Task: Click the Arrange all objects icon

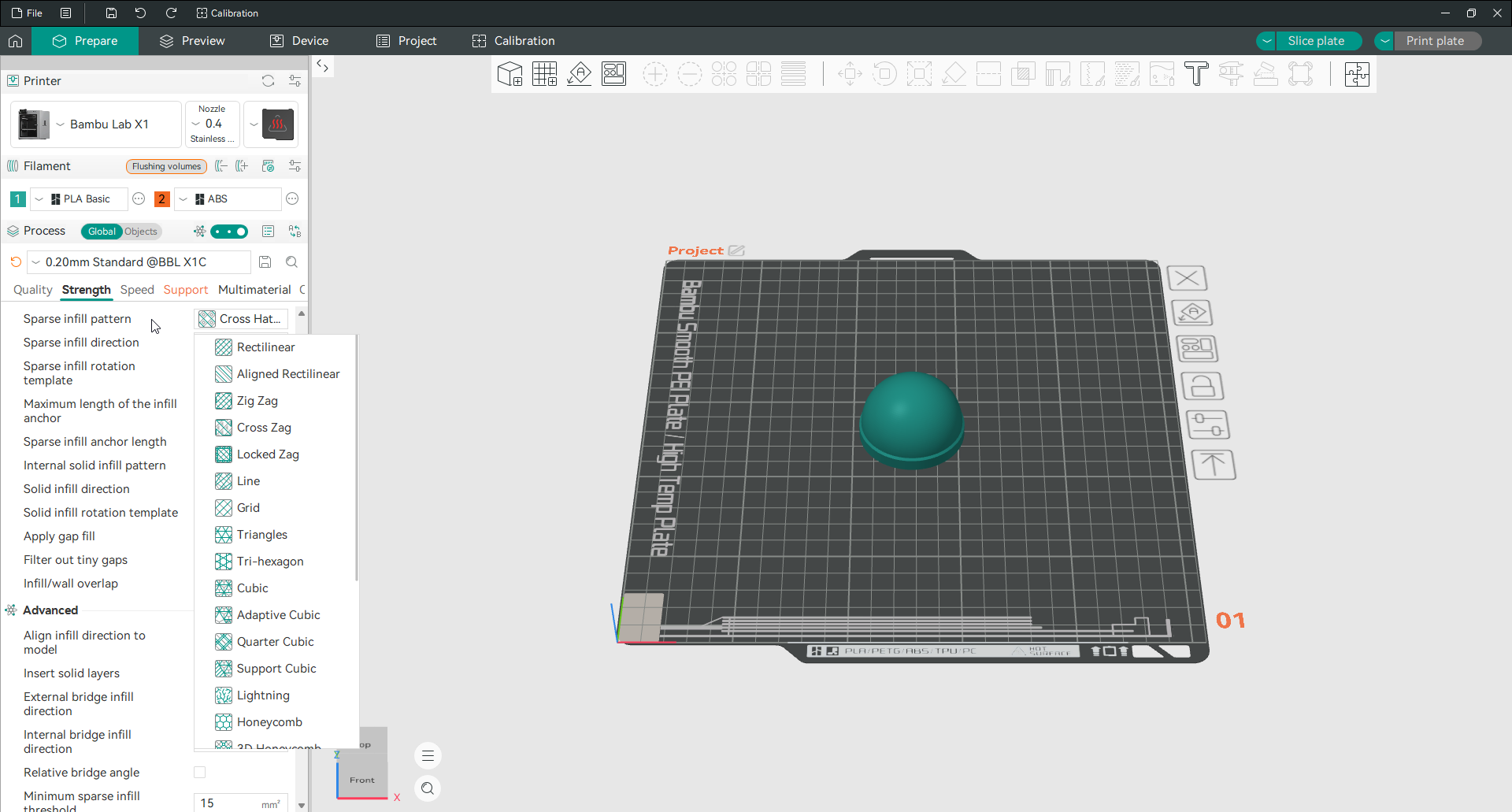Action: pyautogui.click(x=613, y=74)
